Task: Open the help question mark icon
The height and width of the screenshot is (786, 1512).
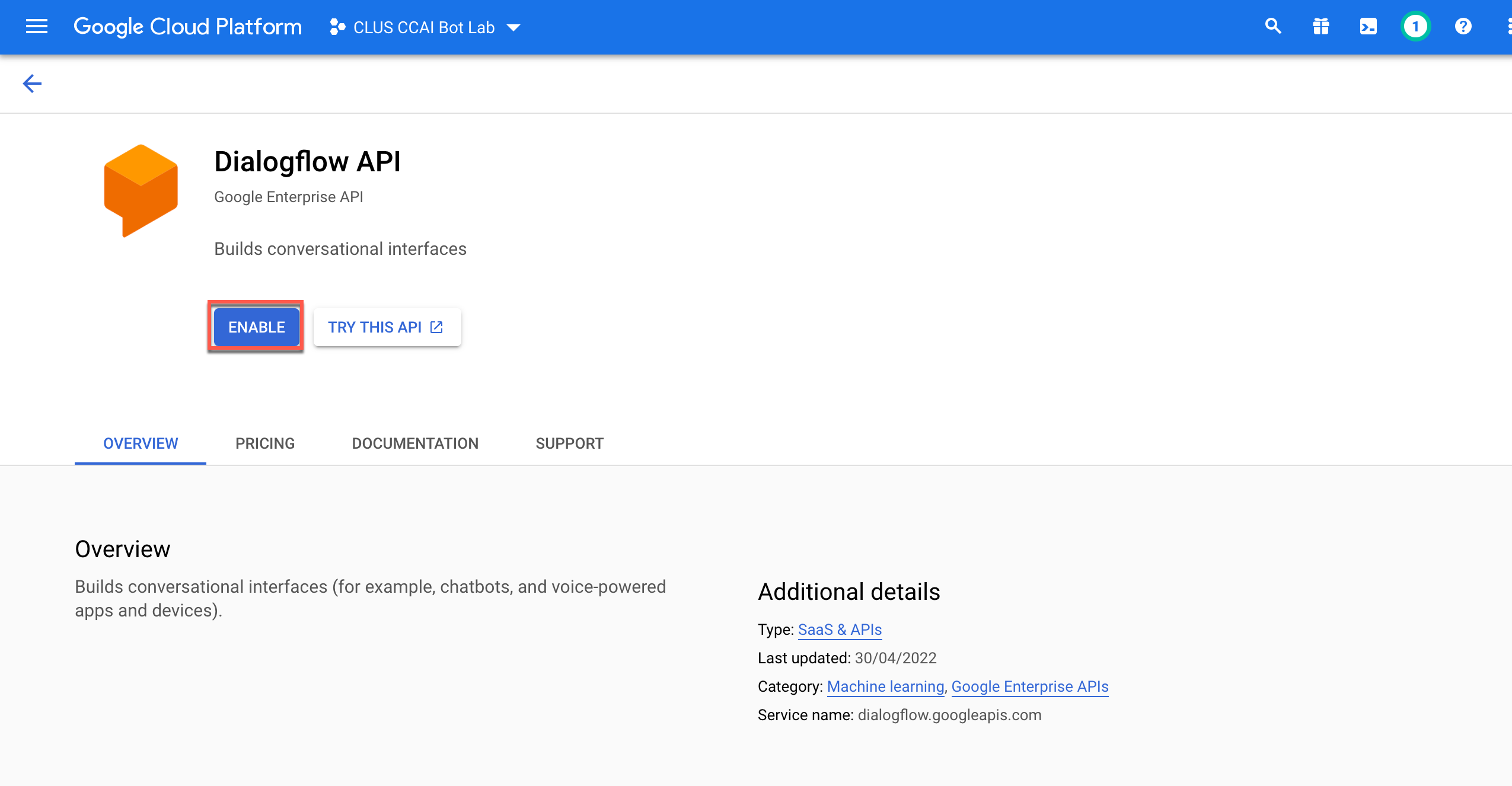Action: [1463, 27]
